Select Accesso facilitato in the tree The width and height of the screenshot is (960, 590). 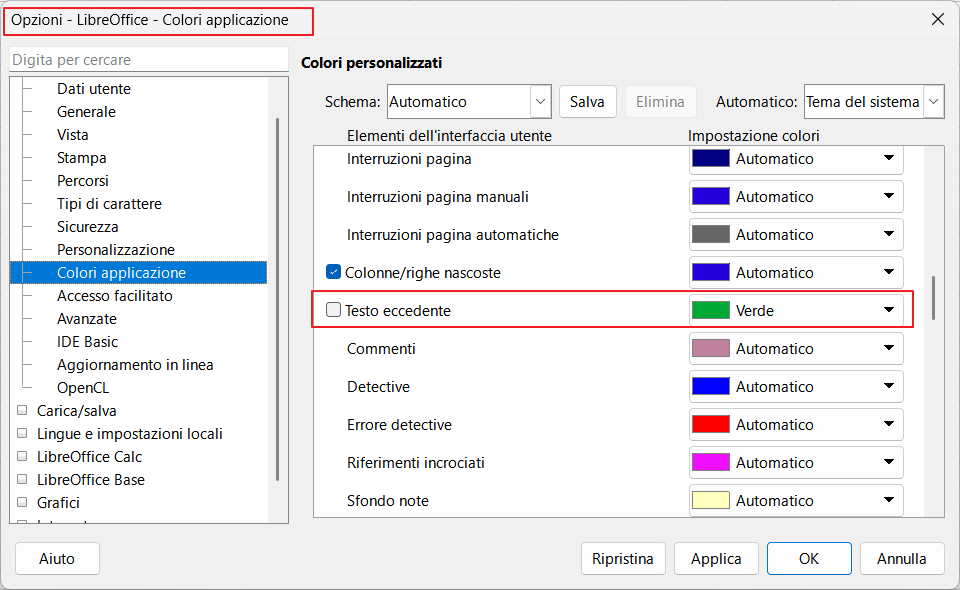pos(114,295)
